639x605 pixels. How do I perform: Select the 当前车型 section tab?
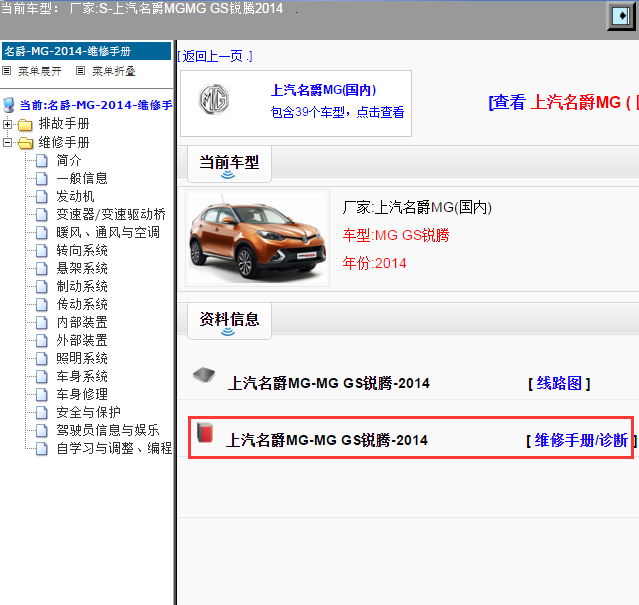click(x=229, y=164)
